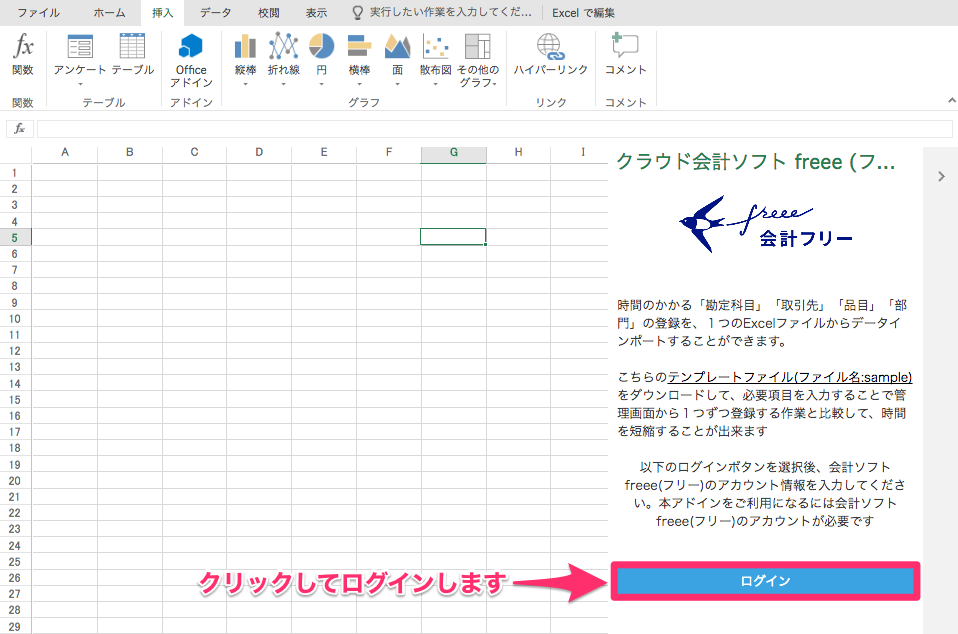Click the 関数 fx insert function icon

point(23,46)
